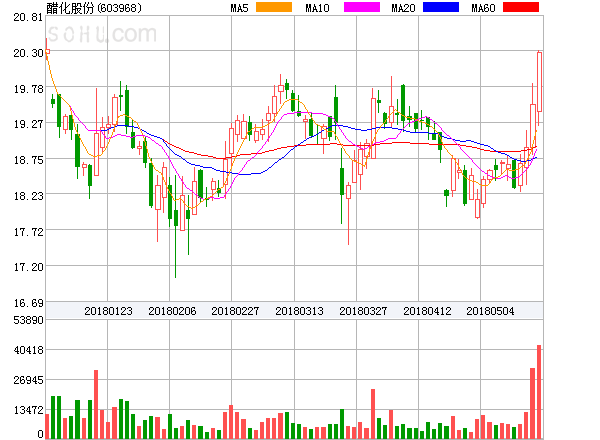Click the magenta MA10 legend swatch
600x440 pixels.
click(x=362, y=7)
